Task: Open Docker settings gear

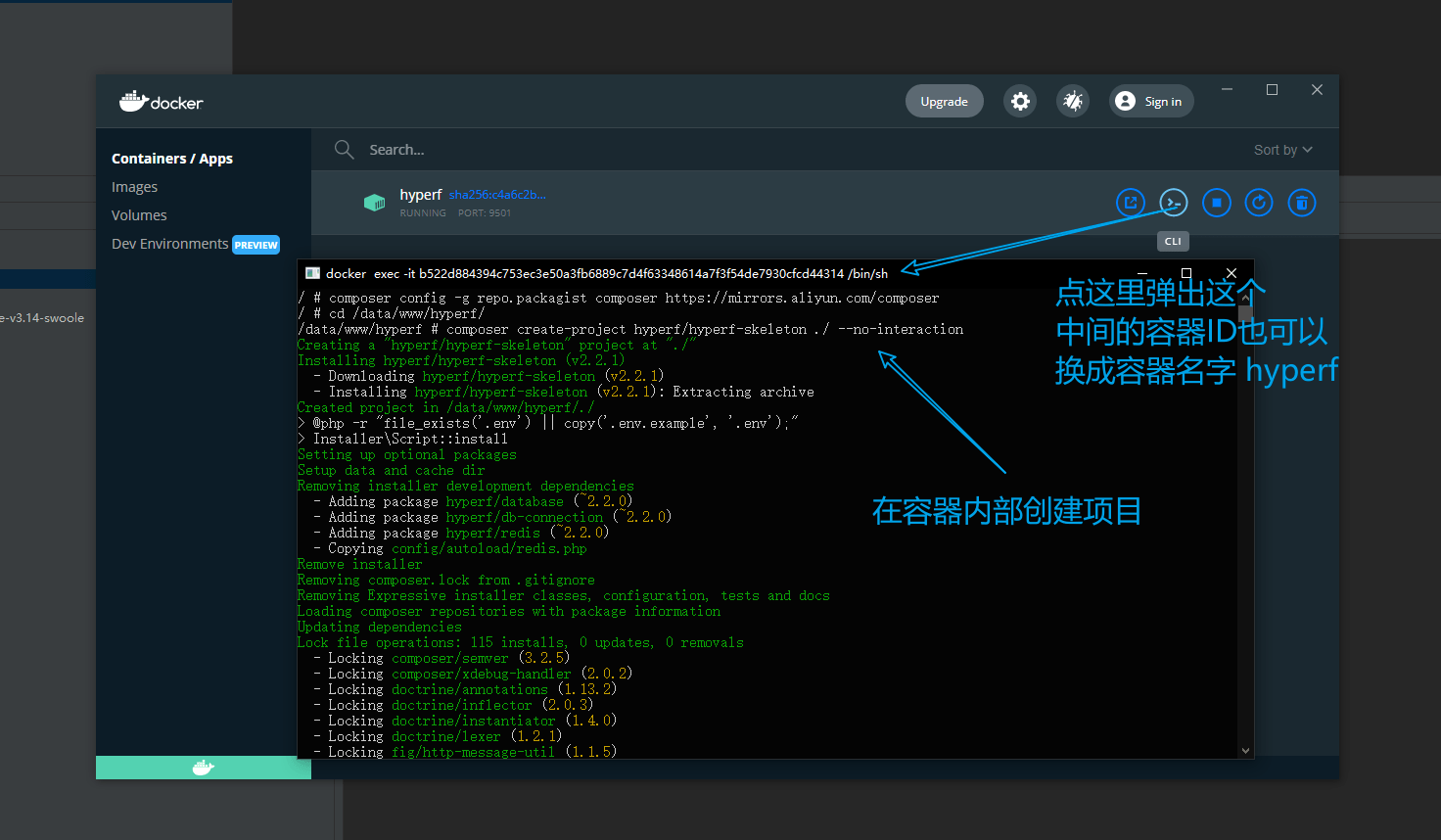Action: (x=1020, y=101)
